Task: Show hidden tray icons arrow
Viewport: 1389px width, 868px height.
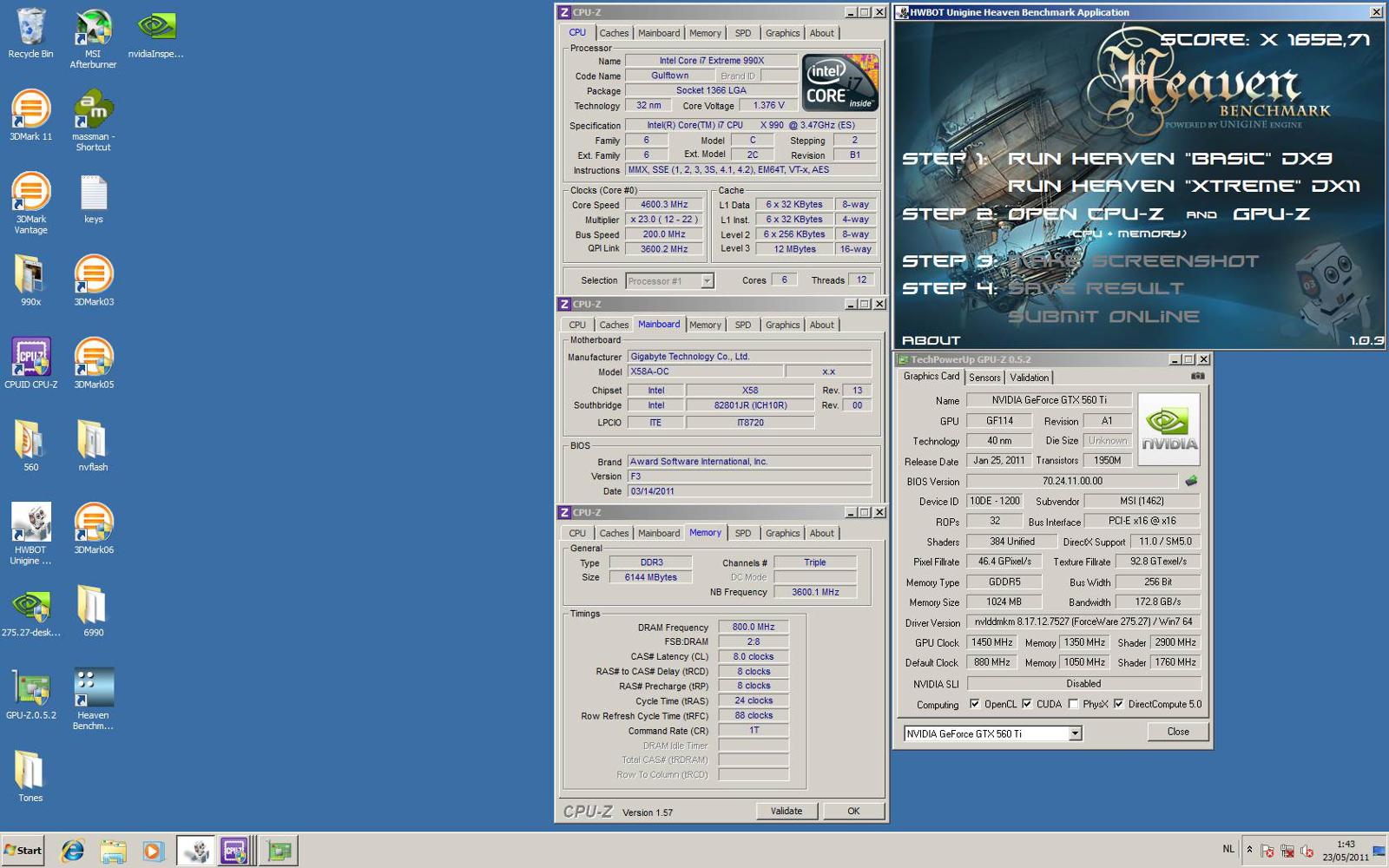Action: click(x=1249, y=850)
